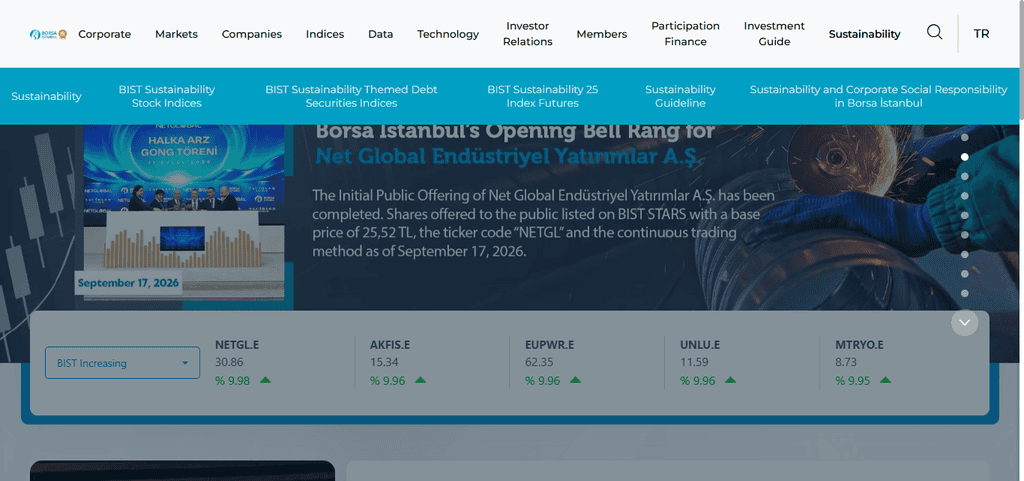This screenshot has height=481, width=1024.
Task: Open the IPO gong ceremony thumbnail
Action: pos(184,212)
